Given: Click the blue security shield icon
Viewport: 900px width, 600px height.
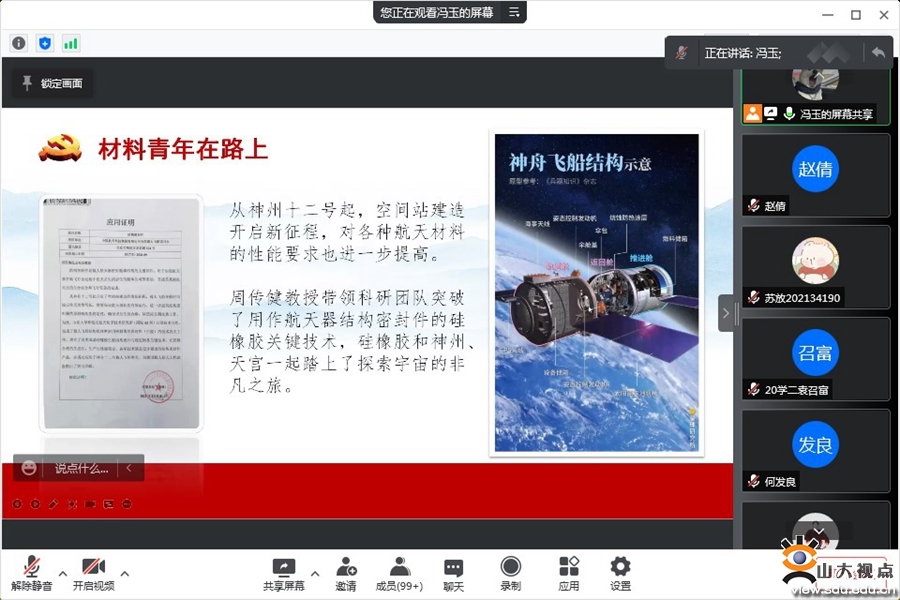Looking at the screenshot, I should click(44, 43).
